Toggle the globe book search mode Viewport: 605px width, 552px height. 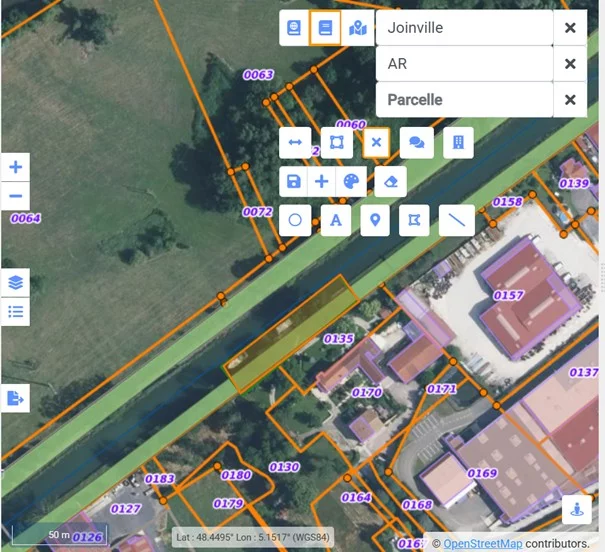[294, 28]
